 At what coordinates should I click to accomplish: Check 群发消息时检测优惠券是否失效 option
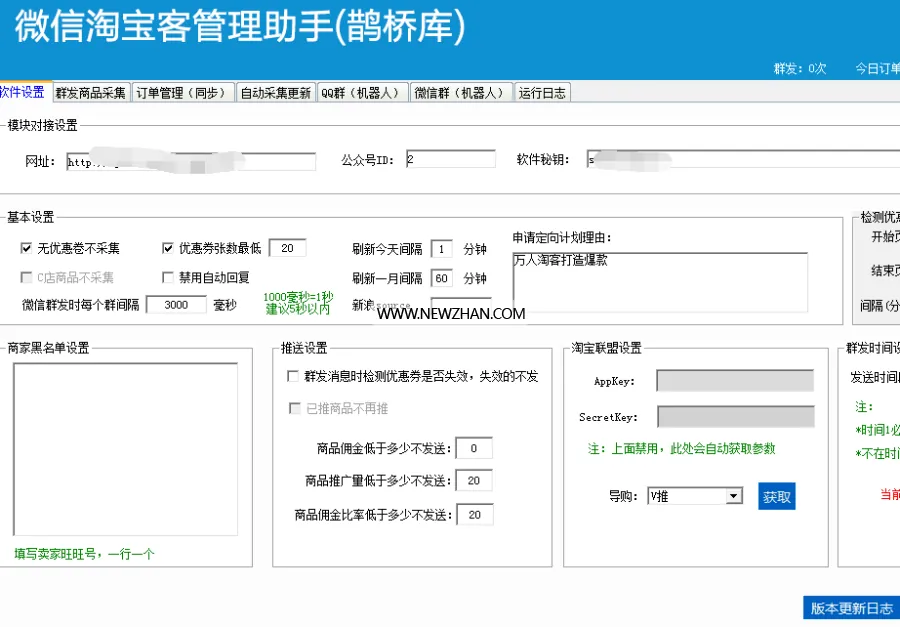point(293,376)
